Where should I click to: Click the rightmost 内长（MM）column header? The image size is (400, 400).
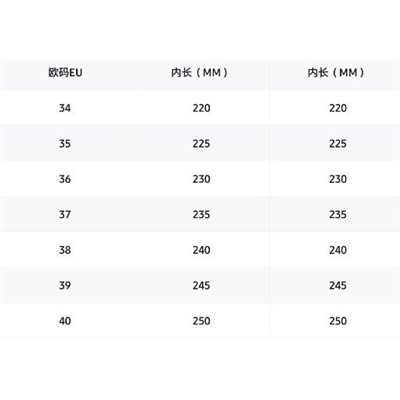(338, 72)
